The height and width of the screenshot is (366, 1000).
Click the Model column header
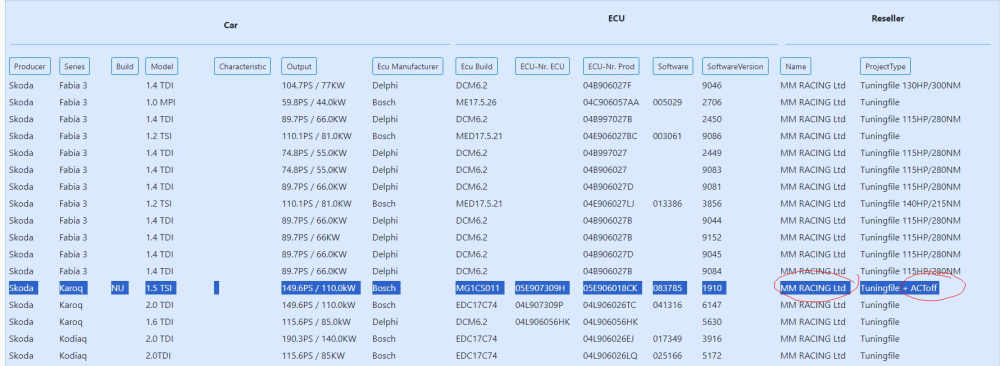[162, 66]
